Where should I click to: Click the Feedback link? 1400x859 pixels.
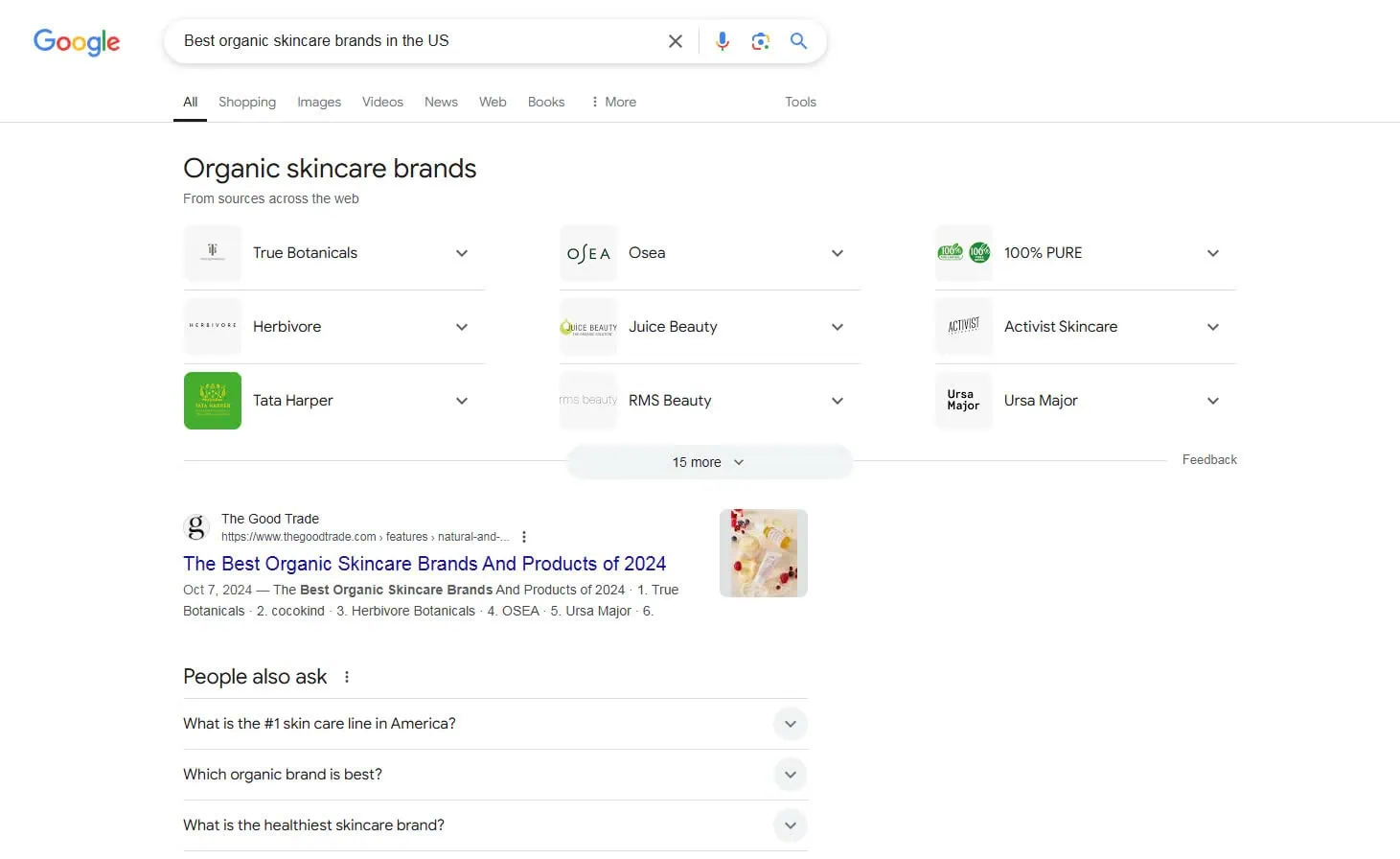click(1209, 460)
